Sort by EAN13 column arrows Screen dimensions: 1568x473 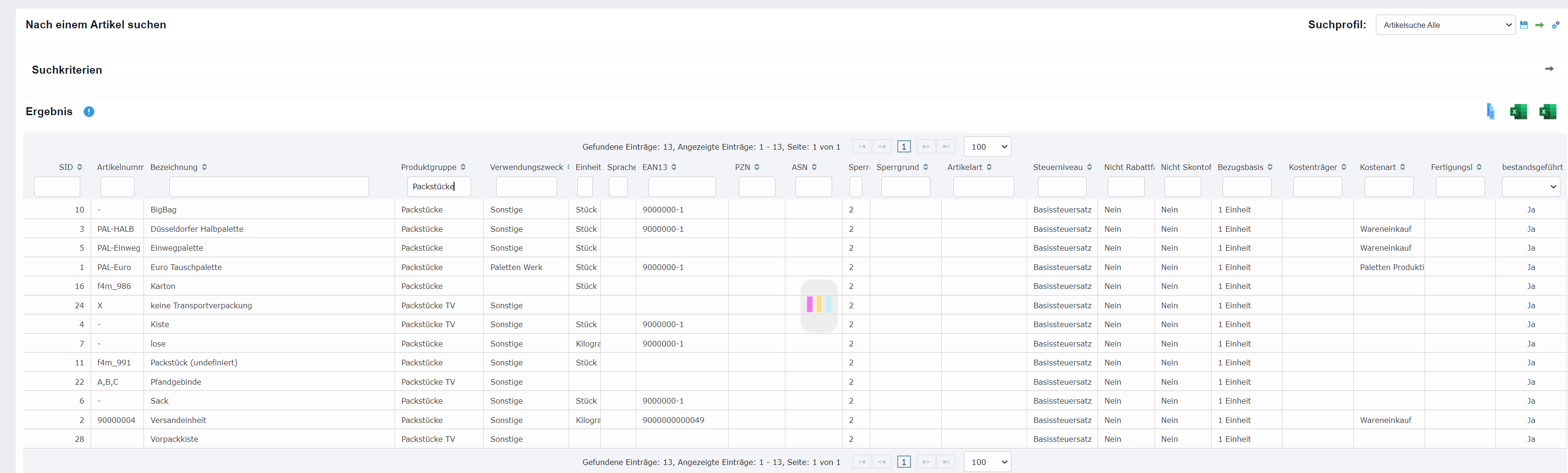click(674, 167)
